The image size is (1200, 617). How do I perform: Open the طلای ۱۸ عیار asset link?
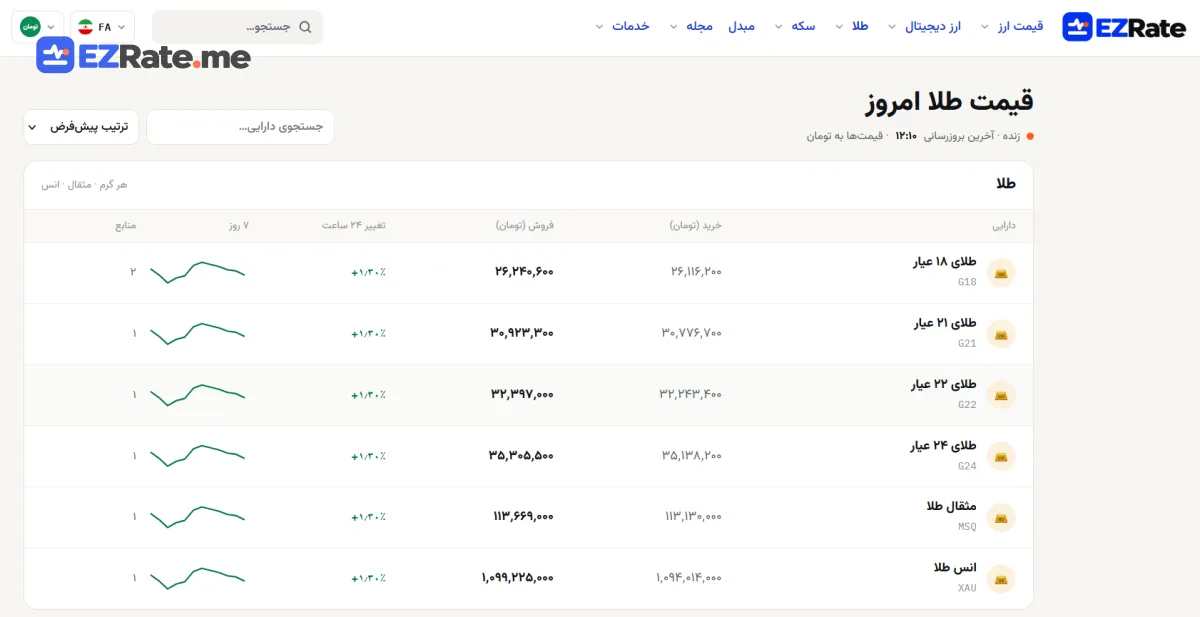point(944,262)
